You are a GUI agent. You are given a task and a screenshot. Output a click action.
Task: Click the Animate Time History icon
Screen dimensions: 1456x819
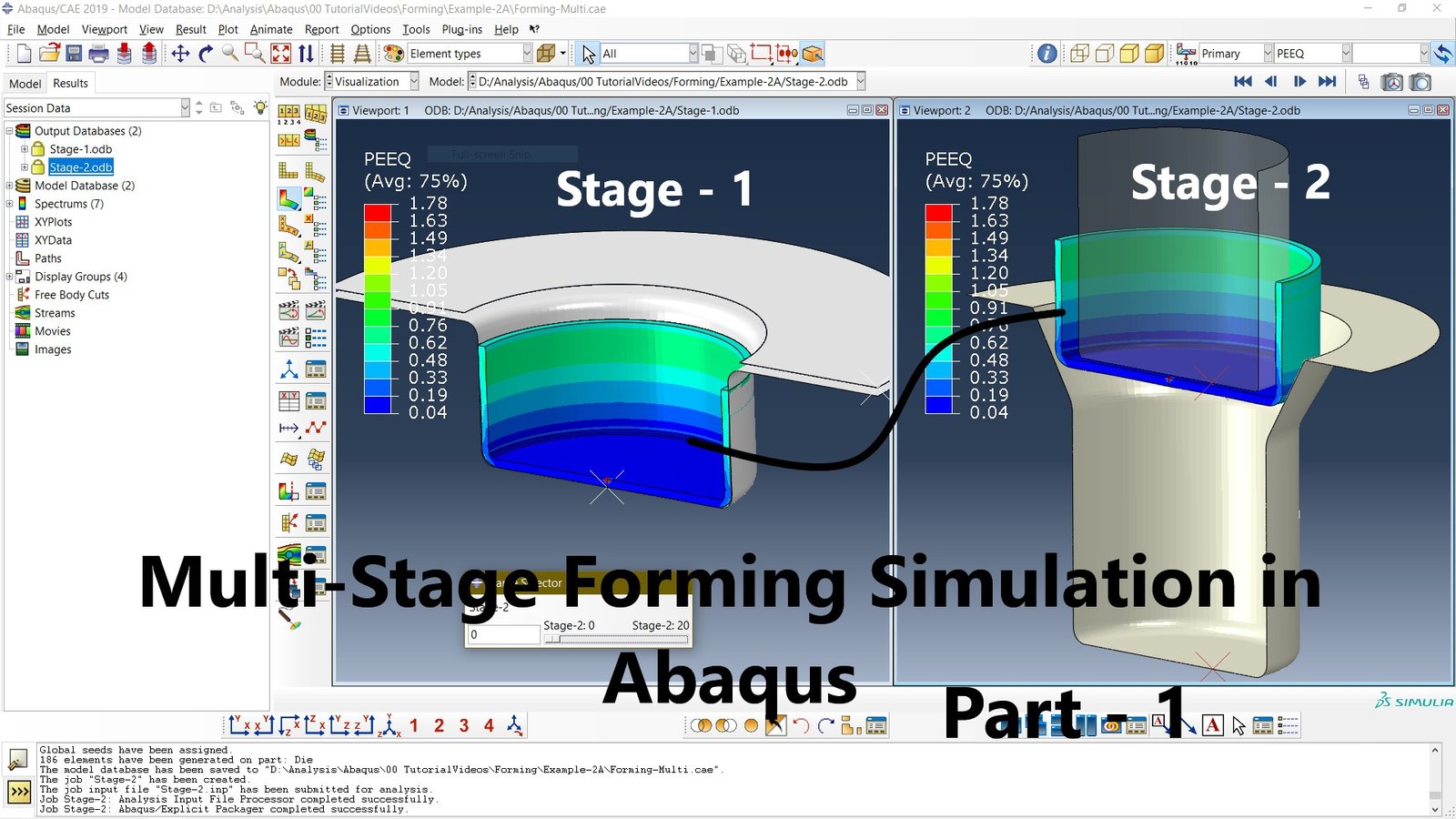click(x=316, y=310)
